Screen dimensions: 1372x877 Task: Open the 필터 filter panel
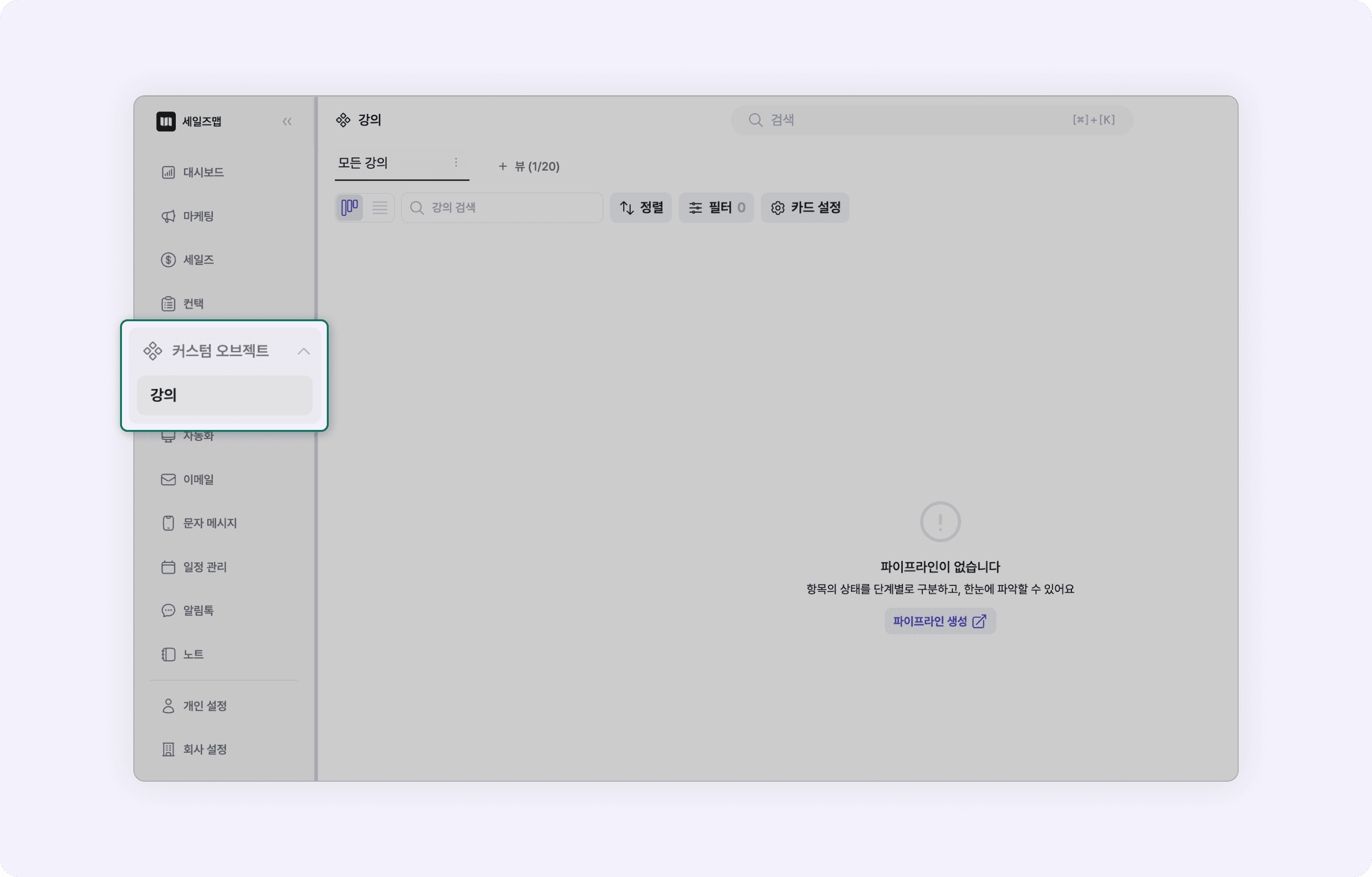click(716, 207)
